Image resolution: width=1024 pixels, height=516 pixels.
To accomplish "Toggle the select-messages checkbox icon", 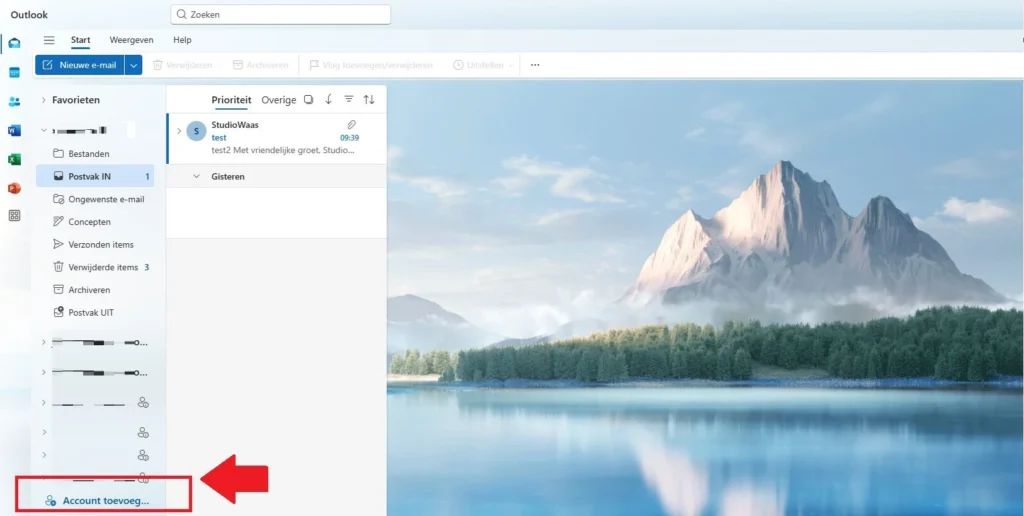I will coord(308,100).
